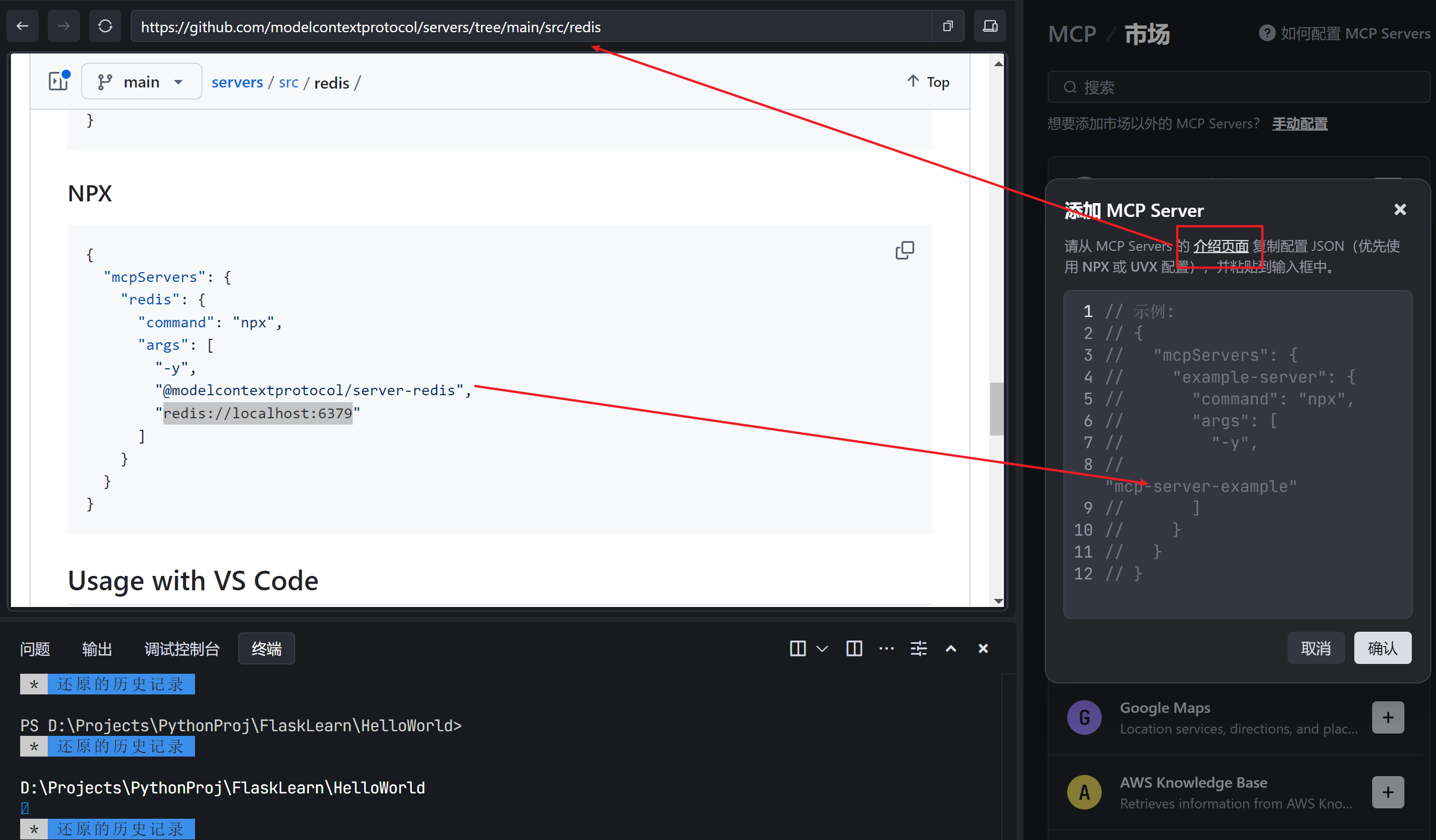
Task: Click the MCP market 搜索 field
Action: pyautogui.click(x=1238, y=87)
